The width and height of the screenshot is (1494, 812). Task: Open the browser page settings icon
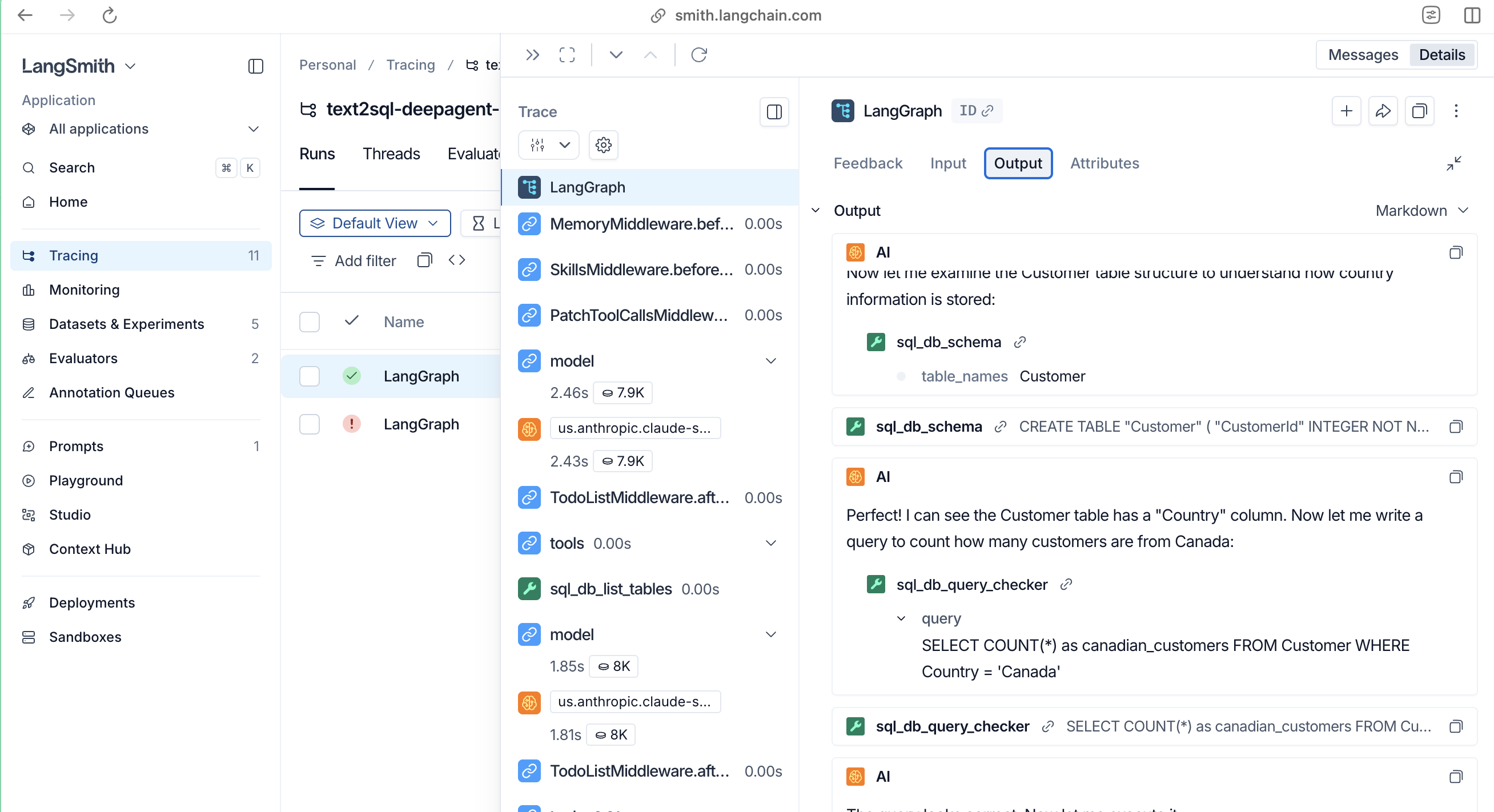[x=1431, y=15]
